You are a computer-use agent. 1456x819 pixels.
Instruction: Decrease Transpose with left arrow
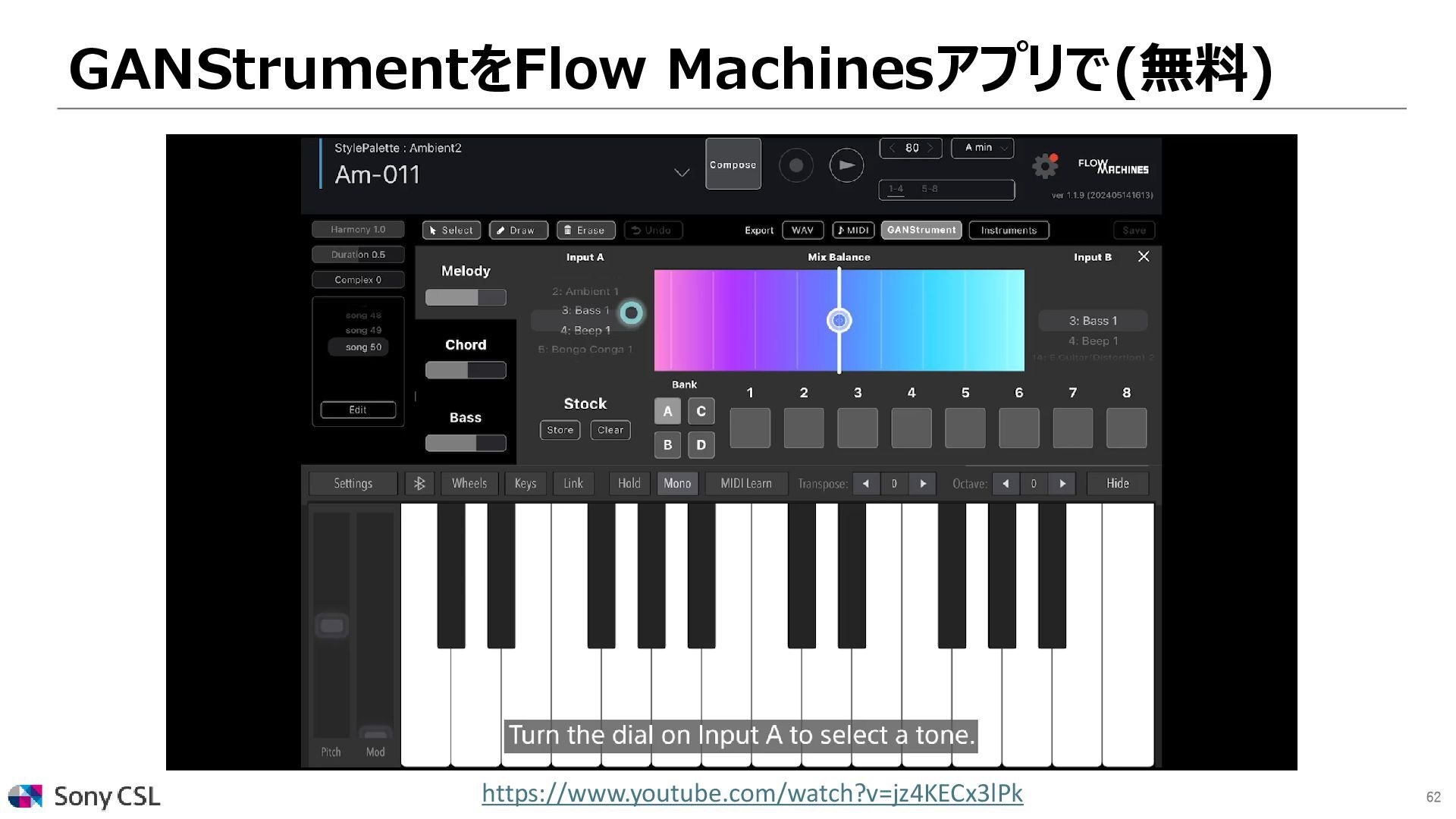click(x=866, y=483)
